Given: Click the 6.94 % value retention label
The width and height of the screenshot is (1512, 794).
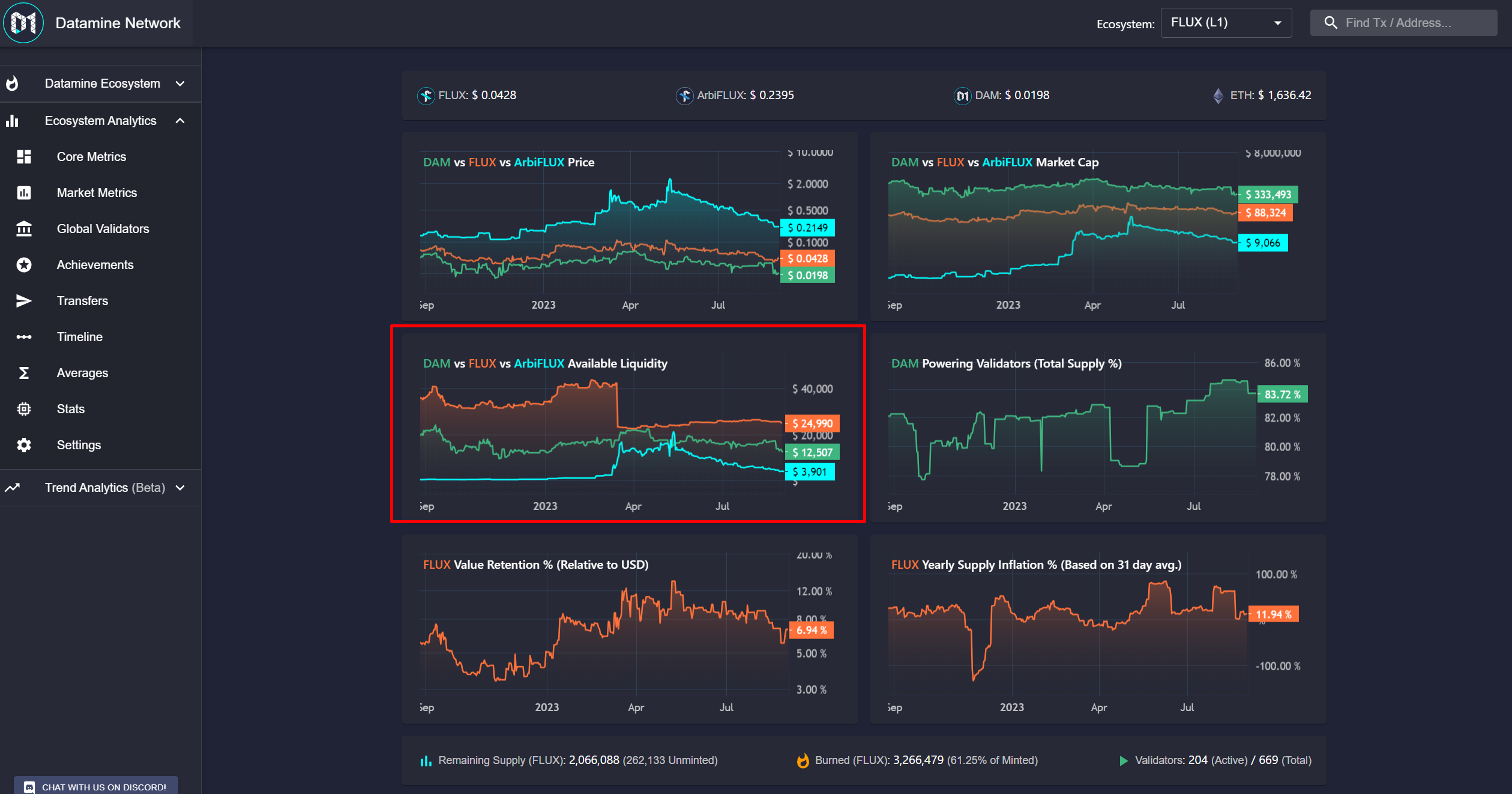Looking at the screenshot, I should (x=812, y=630).
